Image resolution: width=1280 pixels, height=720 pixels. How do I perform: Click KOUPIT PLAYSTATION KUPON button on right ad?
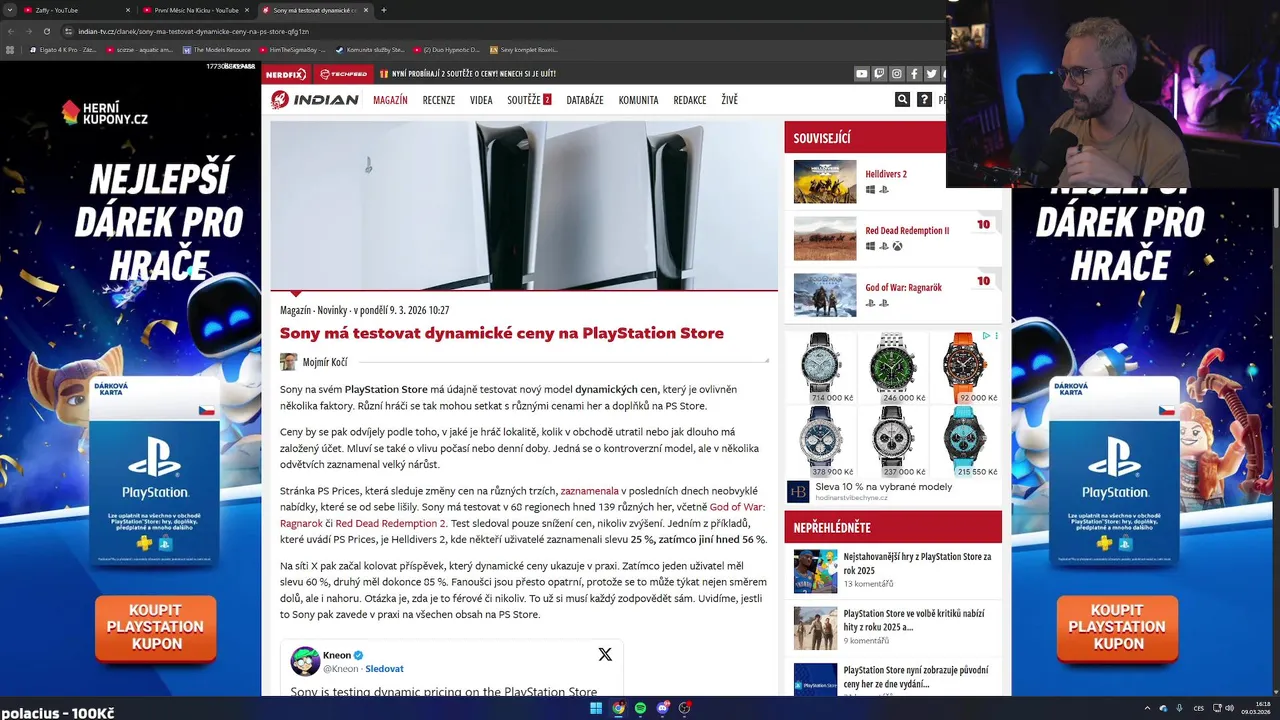coord(1117,627)
